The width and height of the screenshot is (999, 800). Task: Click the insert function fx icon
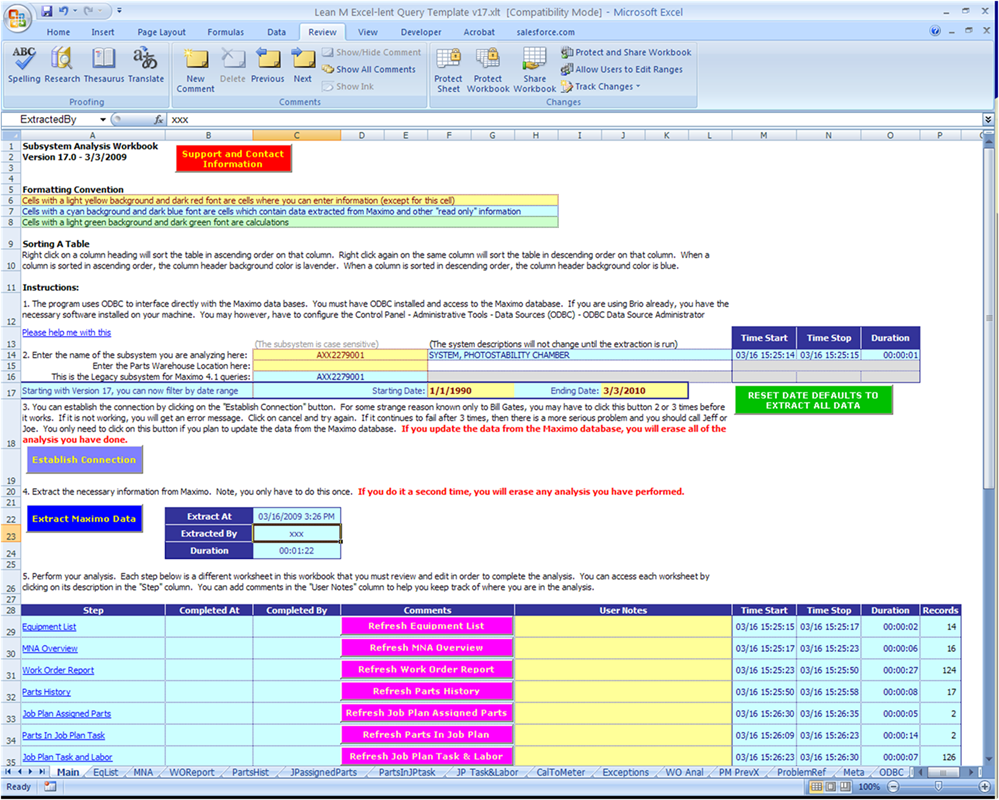(159, 119)
